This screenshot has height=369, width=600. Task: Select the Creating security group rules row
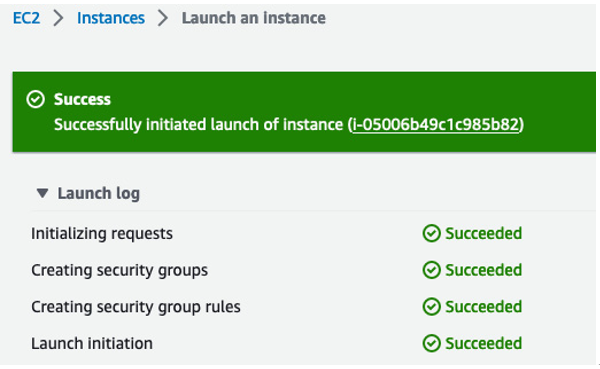[x=314, y=307]
